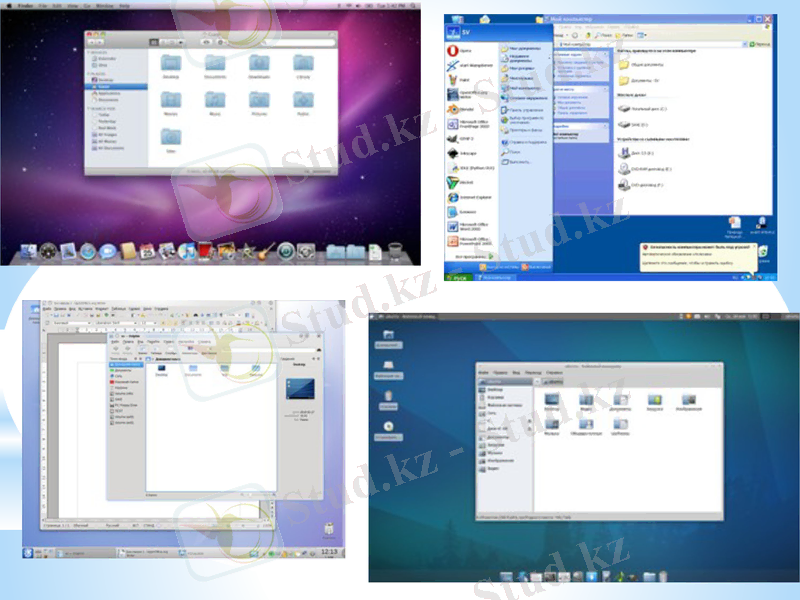Select Applications in the Finder sidebar
Viewport: 800px width, 600px height.
coord(110,92)
